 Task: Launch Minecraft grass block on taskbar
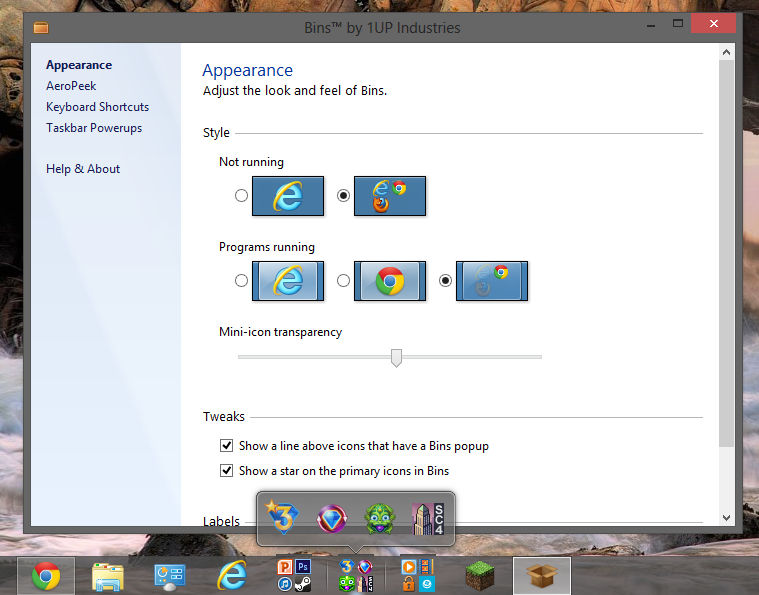pos(480,576)
